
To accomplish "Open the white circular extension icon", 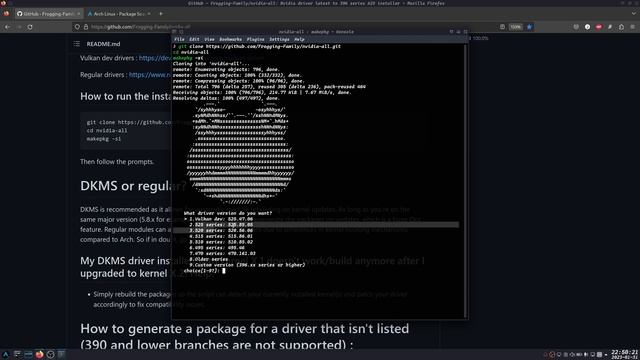I will pos(587,27).
